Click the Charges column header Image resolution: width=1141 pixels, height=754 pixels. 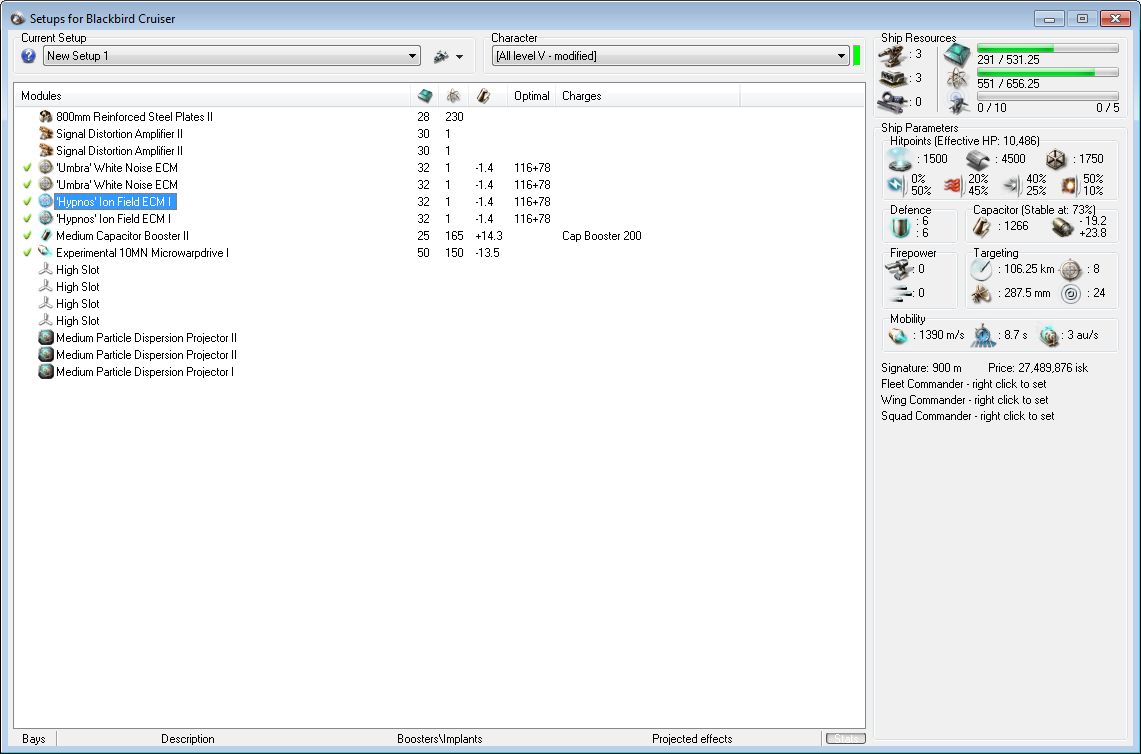pos(581,96)
